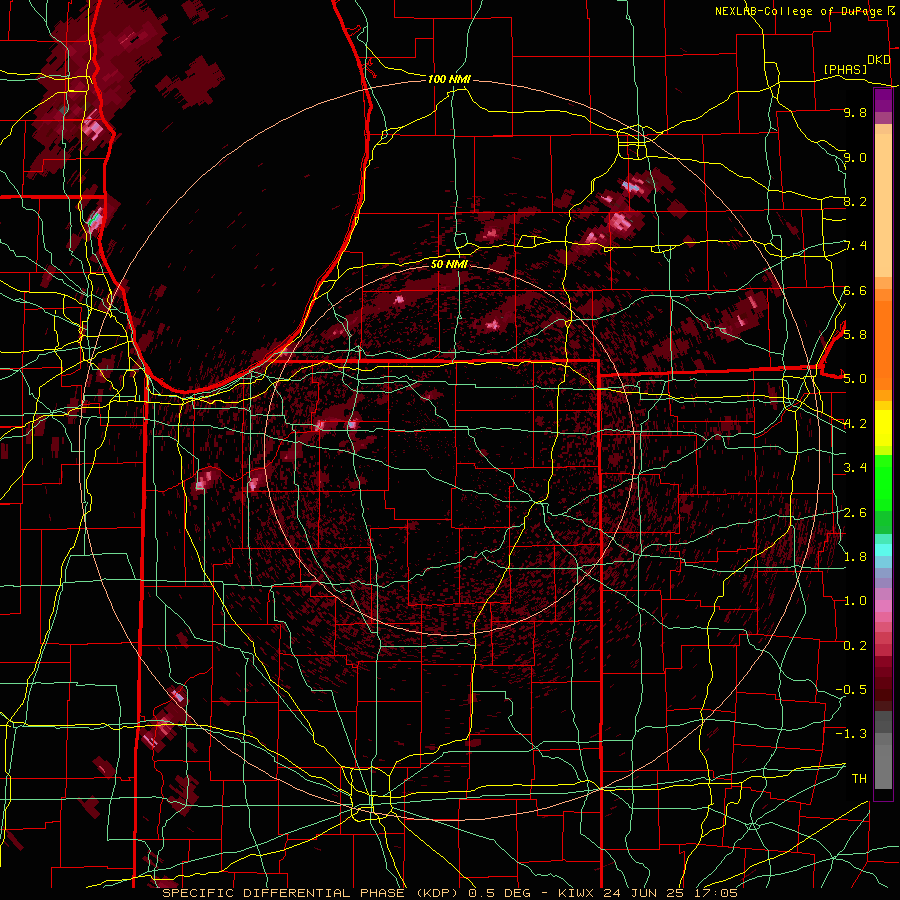
Task: Click the 5.0 value on the color scale
Action: click(x=855, y=379)
